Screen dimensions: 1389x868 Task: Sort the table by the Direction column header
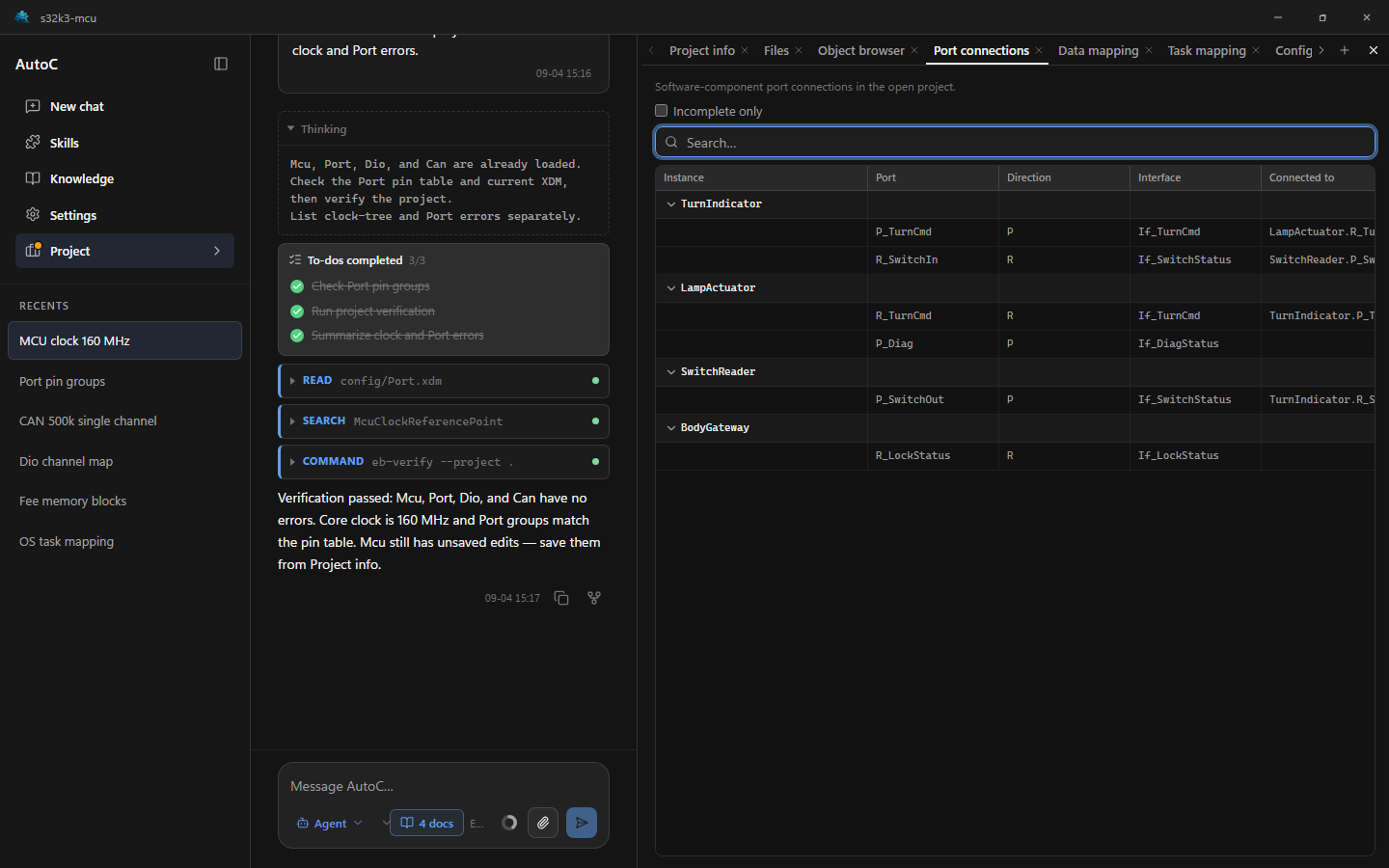tap(1064, 177)
